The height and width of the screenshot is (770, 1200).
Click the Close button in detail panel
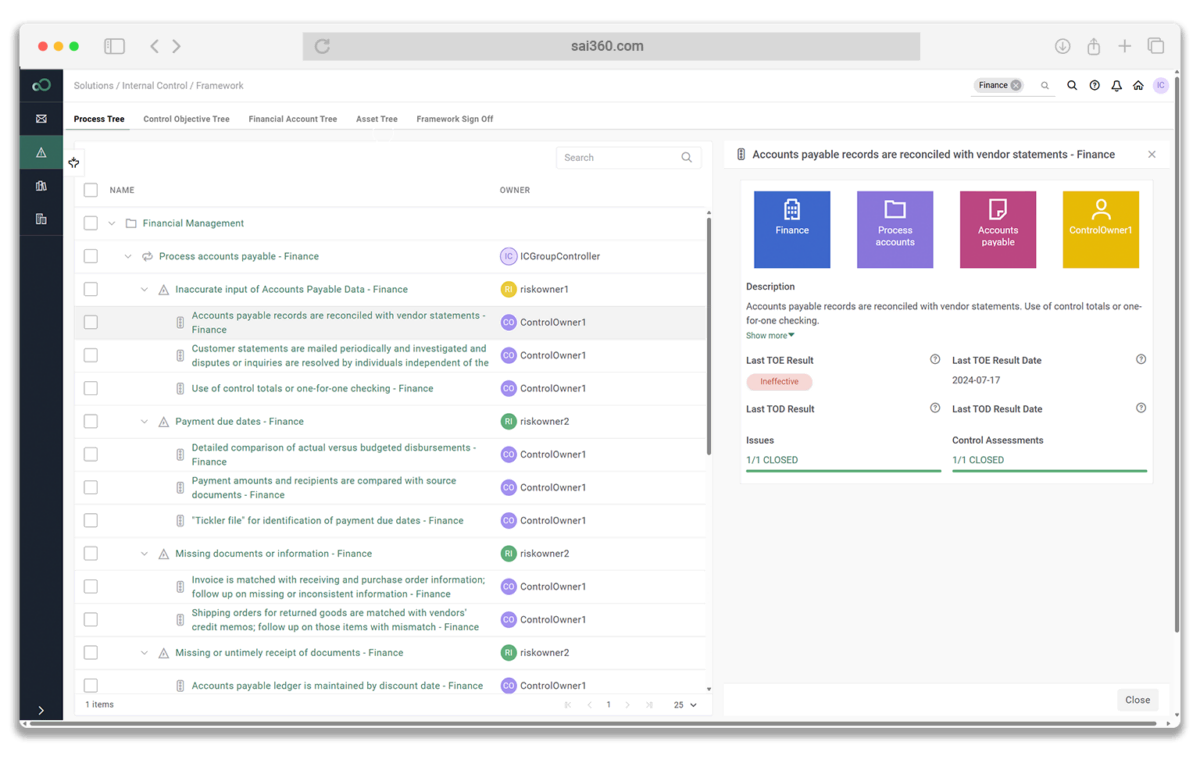[x=1137, y=700]
